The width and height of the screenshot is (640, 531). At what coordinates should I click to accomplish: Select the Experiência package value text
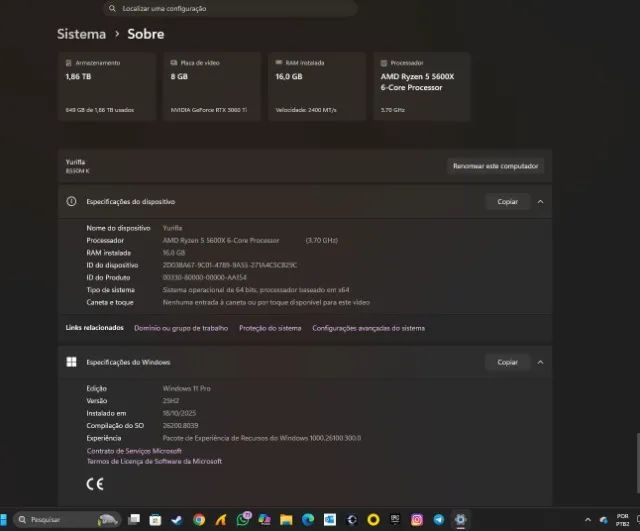(262, 438)
